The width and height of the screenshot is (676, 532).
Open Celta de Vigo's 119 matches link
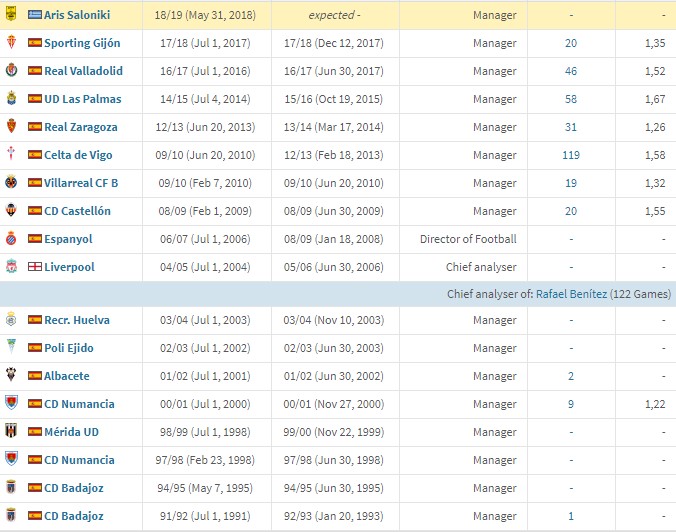click(571, 155)
